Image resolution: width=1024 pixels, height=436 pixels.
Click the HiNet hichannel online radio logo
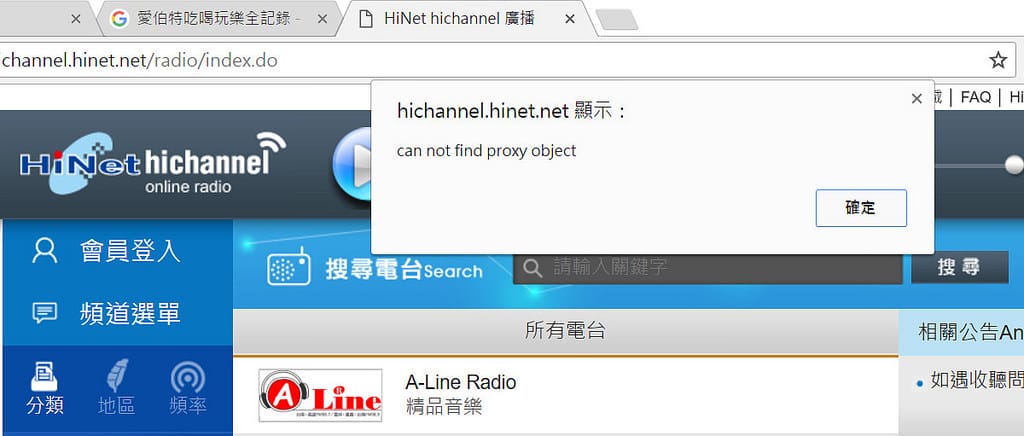click(x=153, y=163)
